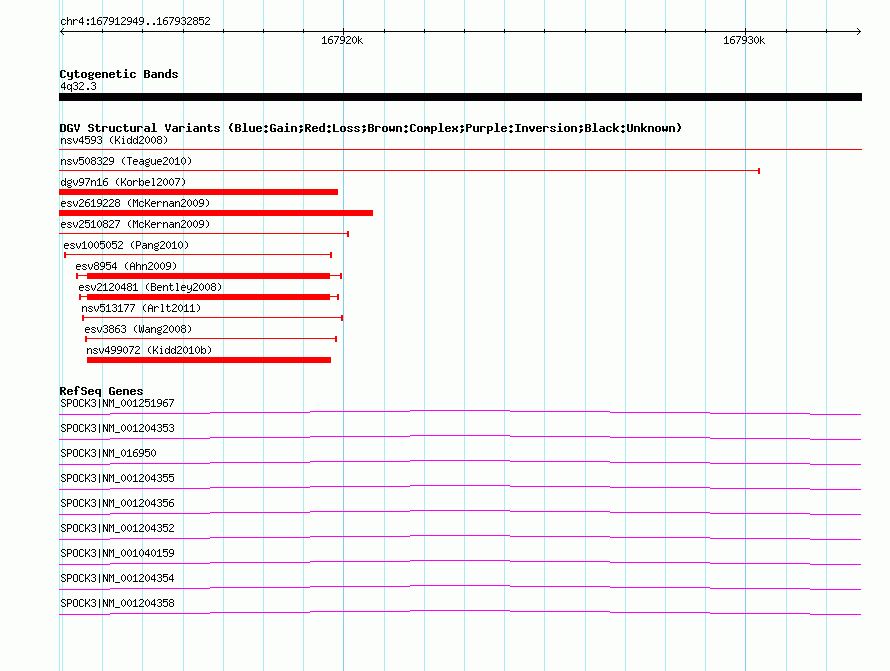Click the magenta line for SPOCK3|NM_001040159
Image resolution: width=890 pixels, height=671 pixels.
coord(460,562)
